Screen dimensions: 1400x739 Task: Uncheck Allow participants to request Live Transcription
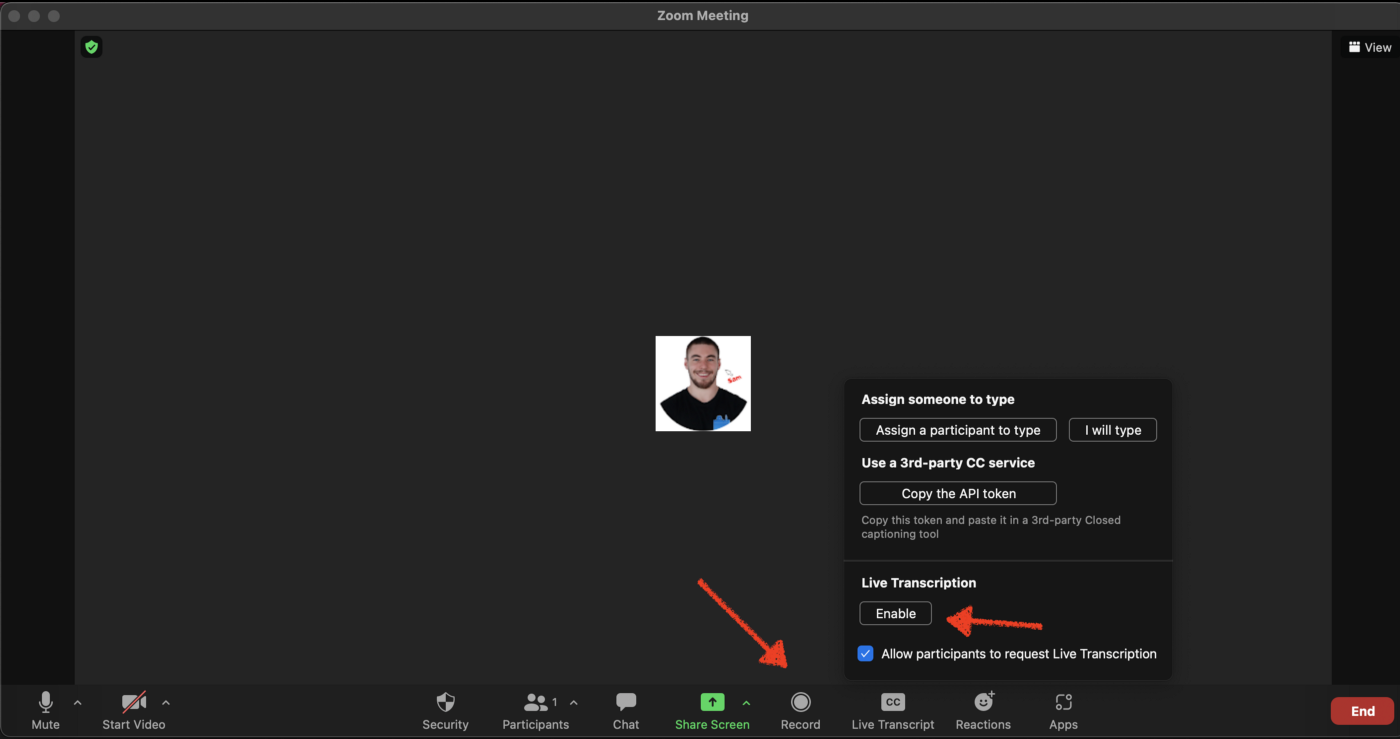click(866, 654)
